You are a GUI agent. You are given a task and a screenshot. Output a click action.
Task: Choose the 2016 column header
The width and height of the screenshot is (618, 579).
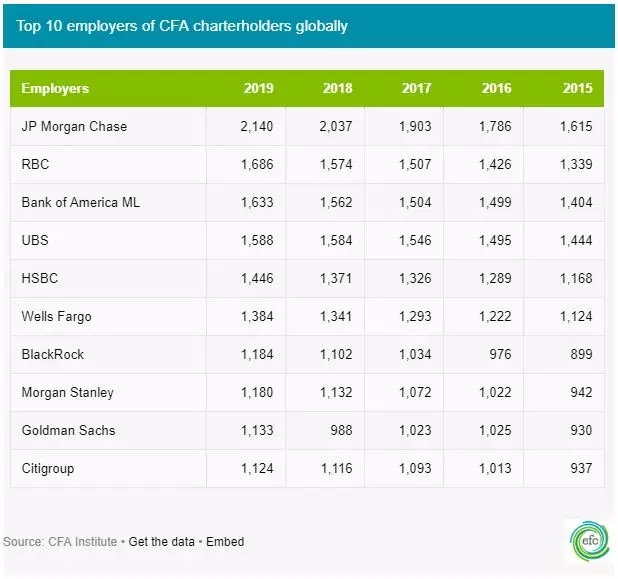click(x=497, y=88)
